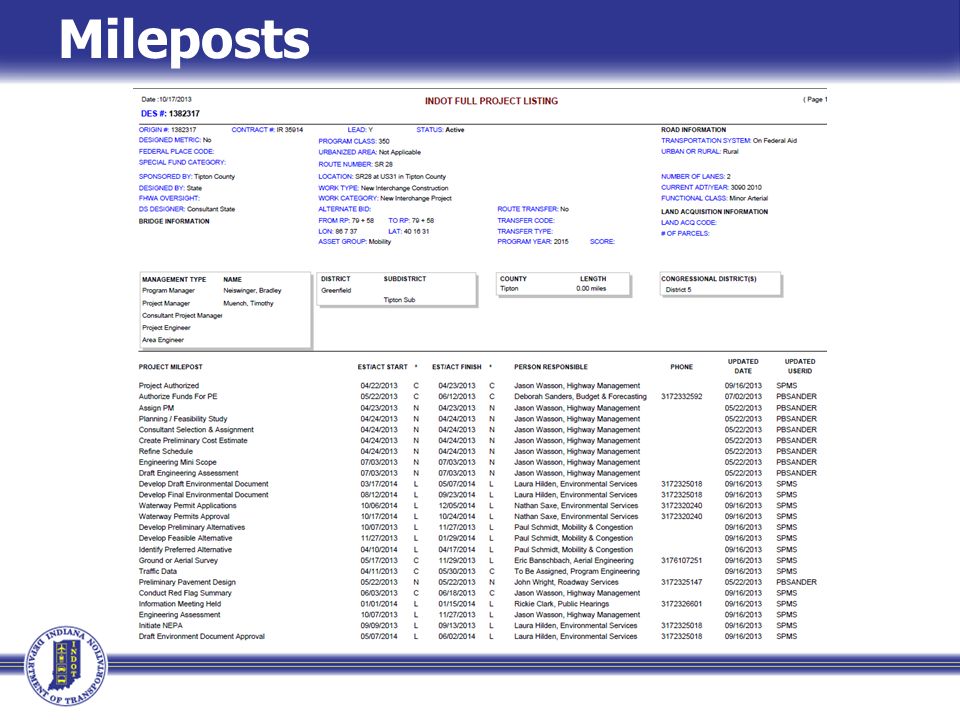Click phone number 3172326601
Image resolution: width=960 pixels, height=720 pixels.
pyautogui.click(x=681, y=604)
